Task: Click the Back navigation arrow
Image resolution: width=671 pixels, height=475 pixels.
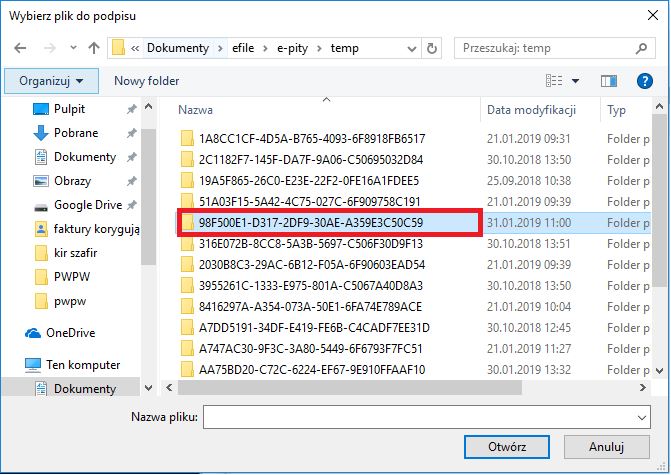Action: coord(20,47)
